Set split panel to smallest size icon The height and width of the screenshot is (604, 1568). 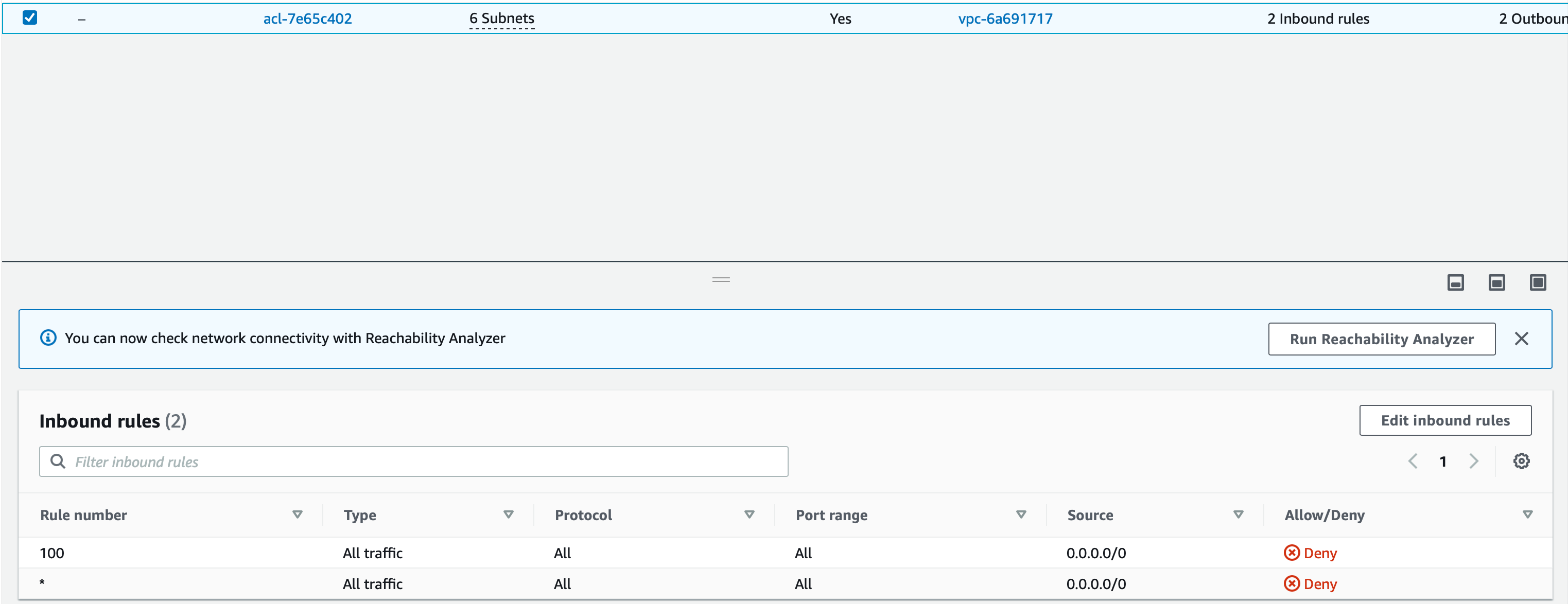point(1455,282)
